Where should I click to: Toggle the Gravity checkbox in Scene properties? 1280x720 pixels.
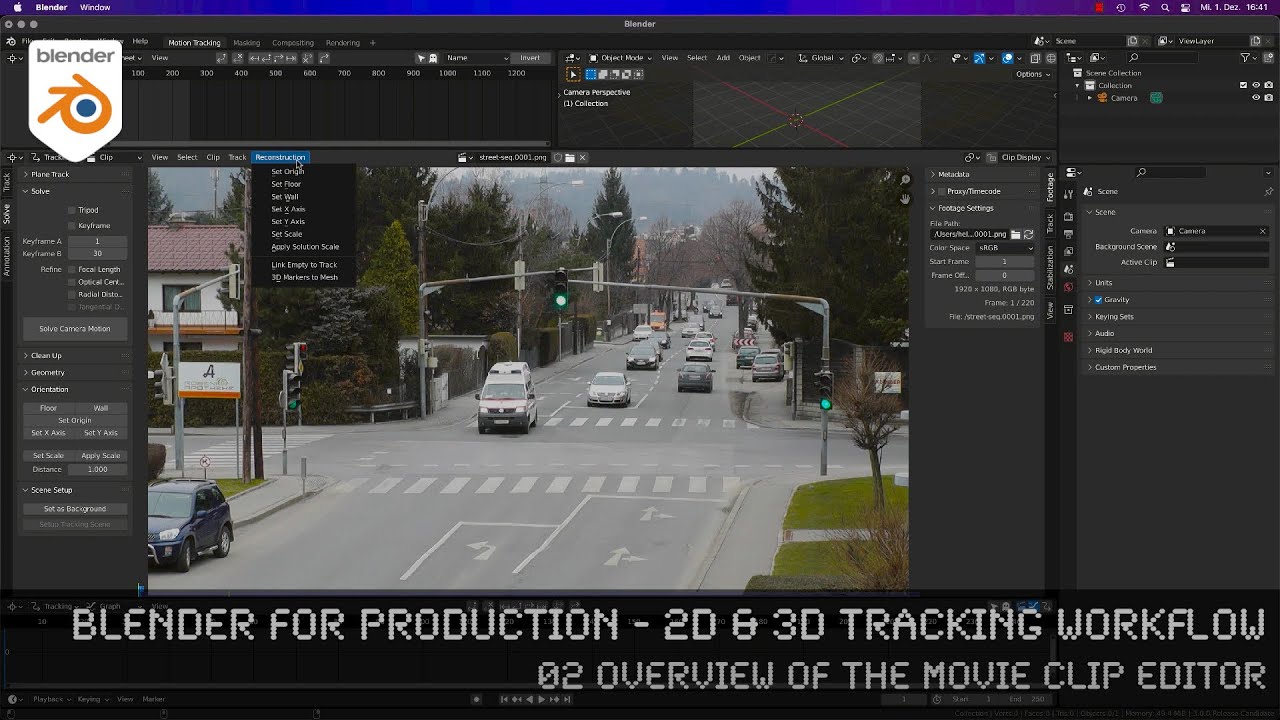click(x=1098, y=299)
